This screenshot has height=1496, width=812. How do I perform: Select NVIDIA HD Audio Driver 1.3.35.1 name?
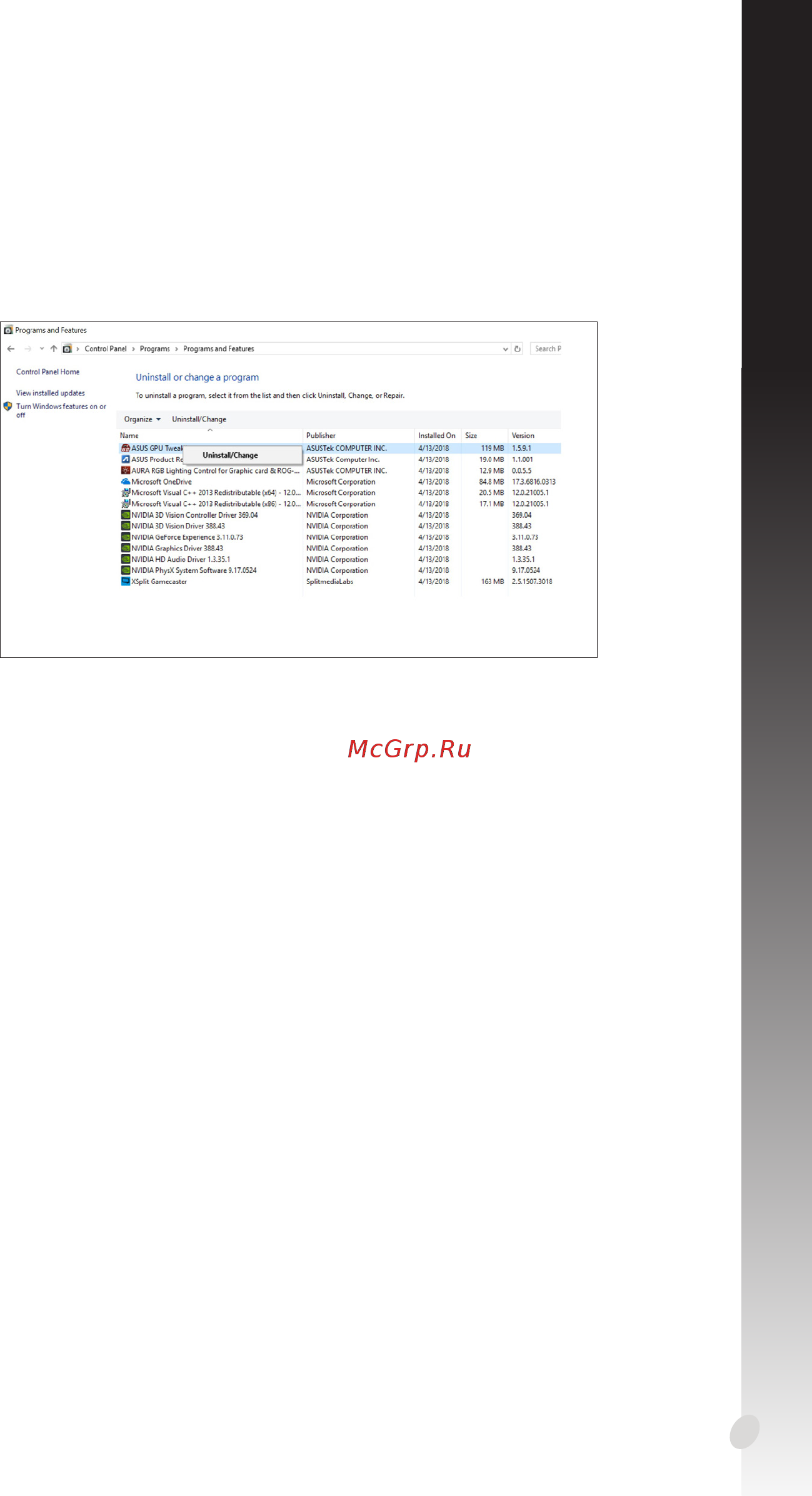click(x=181, y=560)
